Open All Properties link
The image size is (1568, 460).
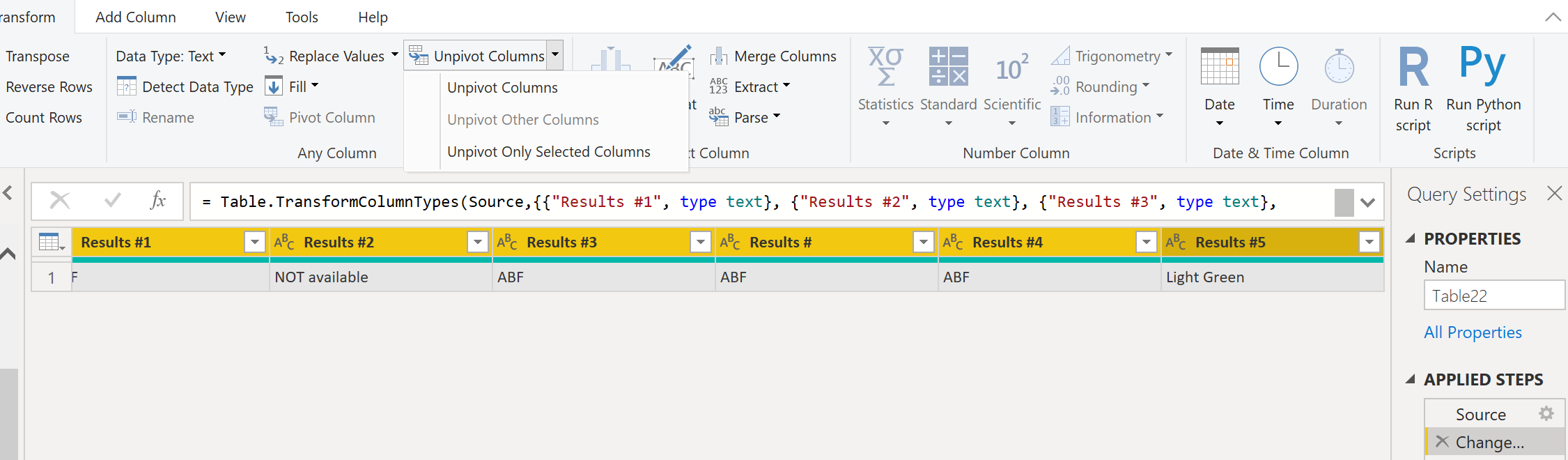[x=1473, y=332]
